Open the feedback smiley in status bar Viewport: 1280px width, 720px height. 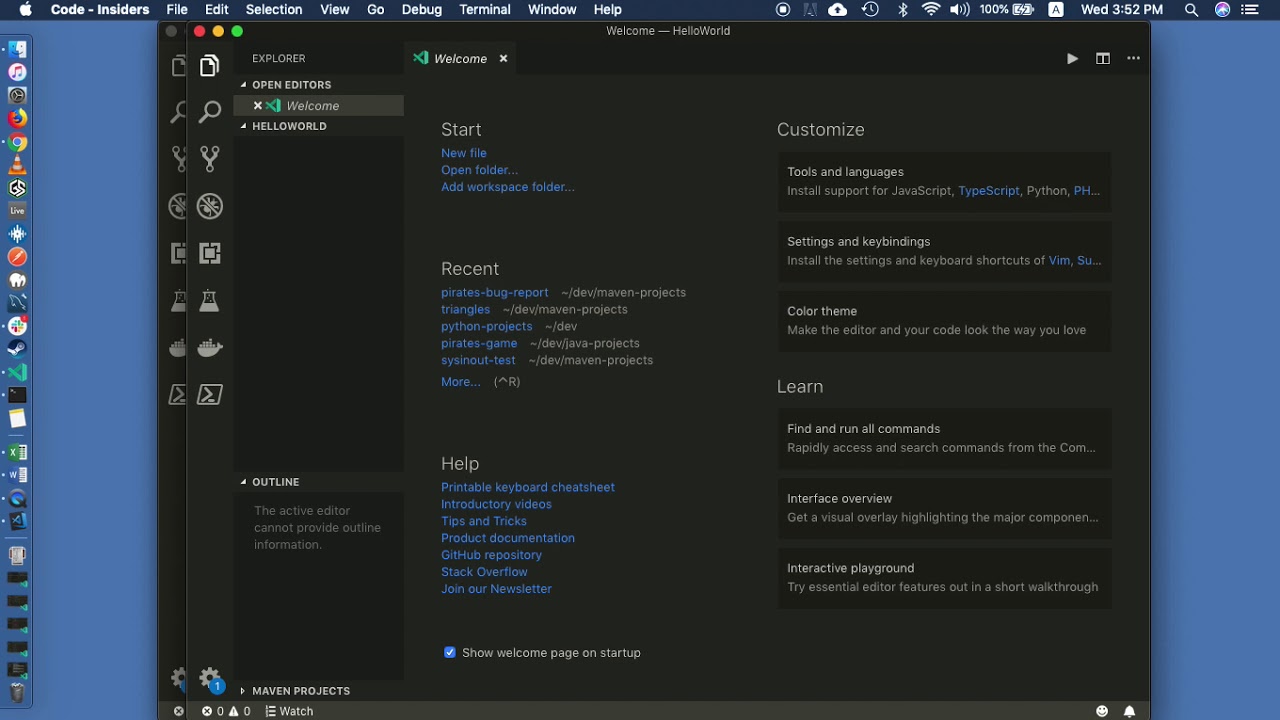pyautogui.click(x=1102, y=711)
